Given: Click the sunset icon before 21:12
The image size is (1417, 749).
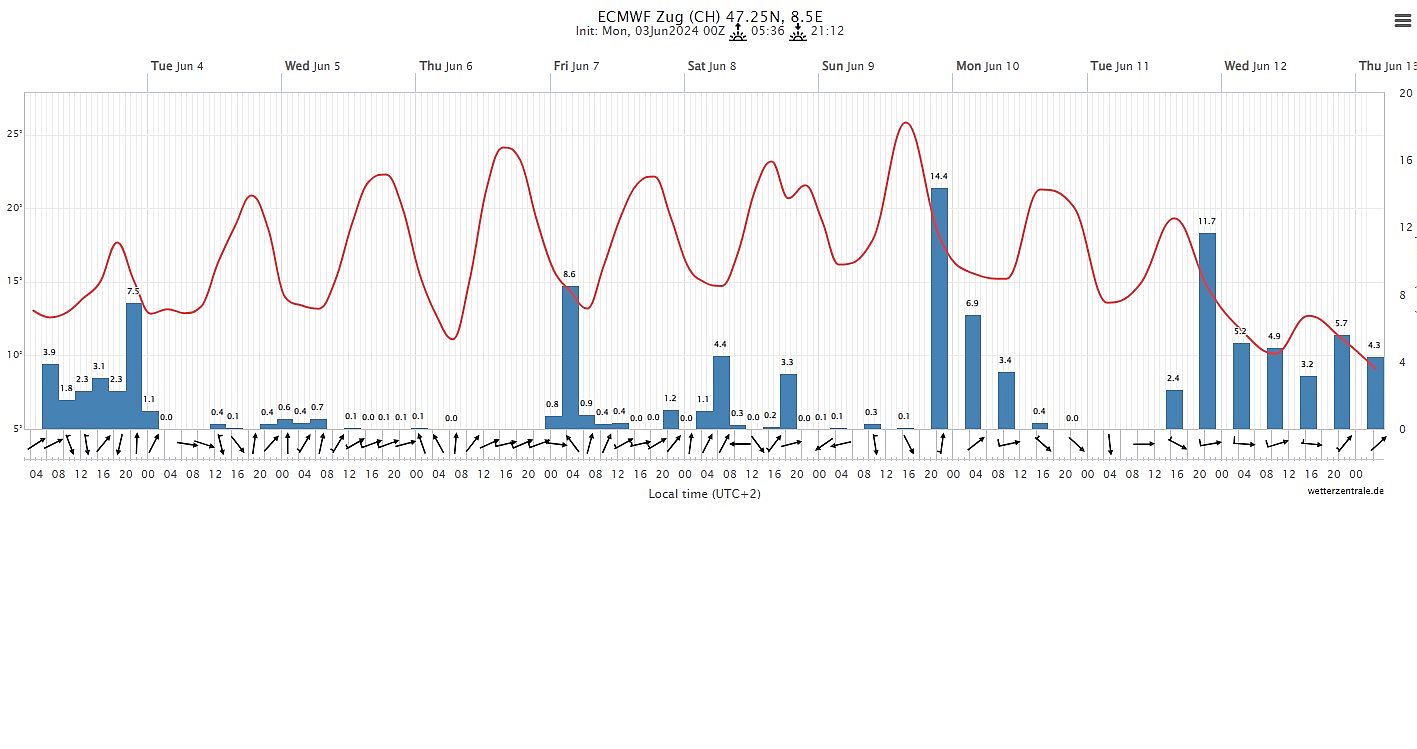Looking at the screenshot, I should click(x=798, y=31).
